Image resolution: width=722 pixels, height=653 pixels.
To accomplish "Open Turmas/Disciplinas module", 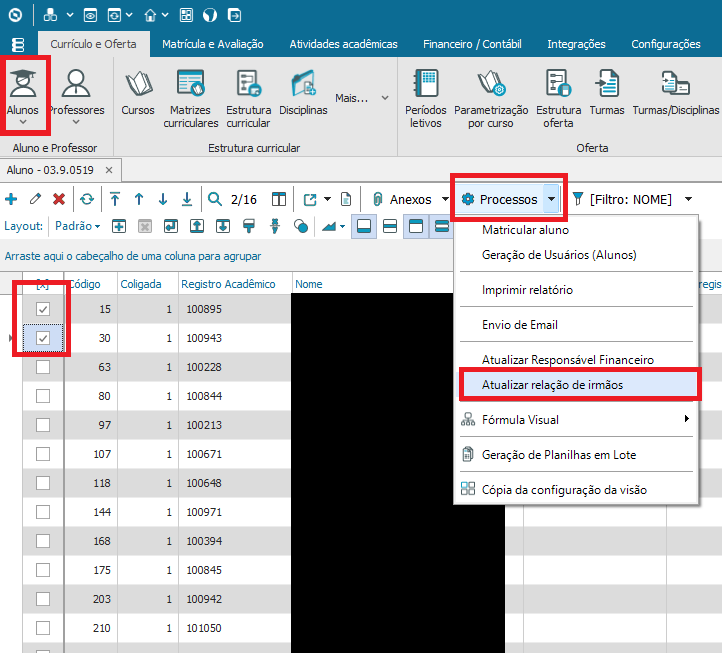I will pos(675,92).
